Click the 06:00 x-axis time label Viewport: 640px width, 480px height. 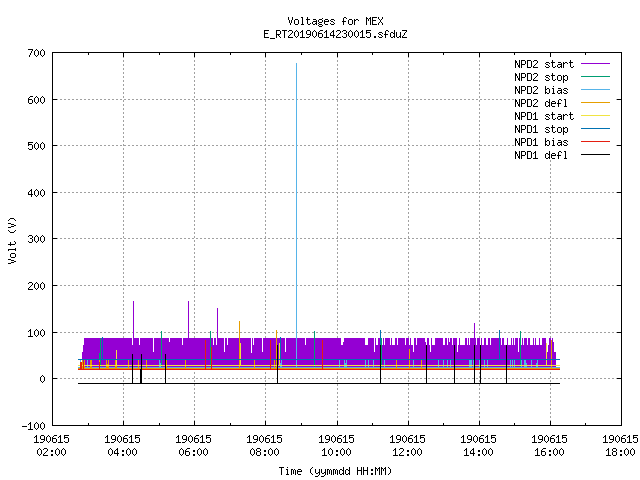[x=193, y=452]
